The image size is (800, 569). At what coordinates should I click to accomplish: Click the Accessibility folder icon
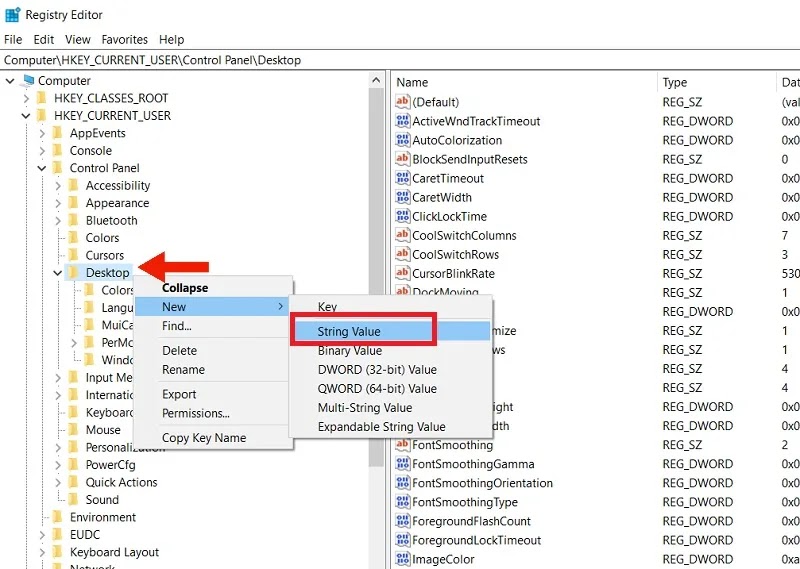pos(74,185)
